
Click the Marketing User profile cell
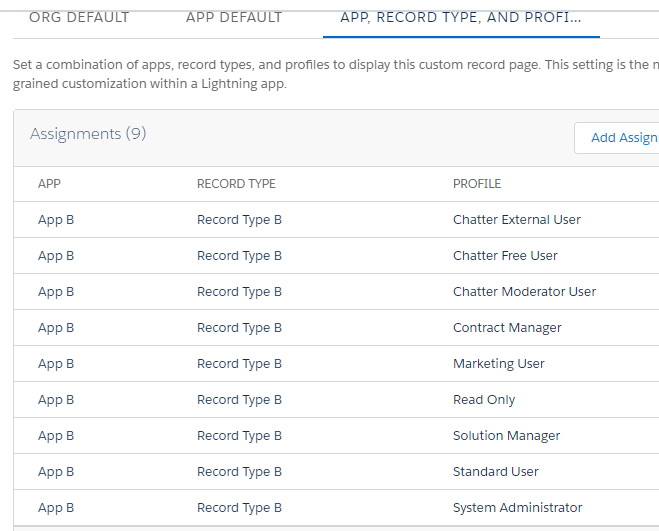(498, 364)
